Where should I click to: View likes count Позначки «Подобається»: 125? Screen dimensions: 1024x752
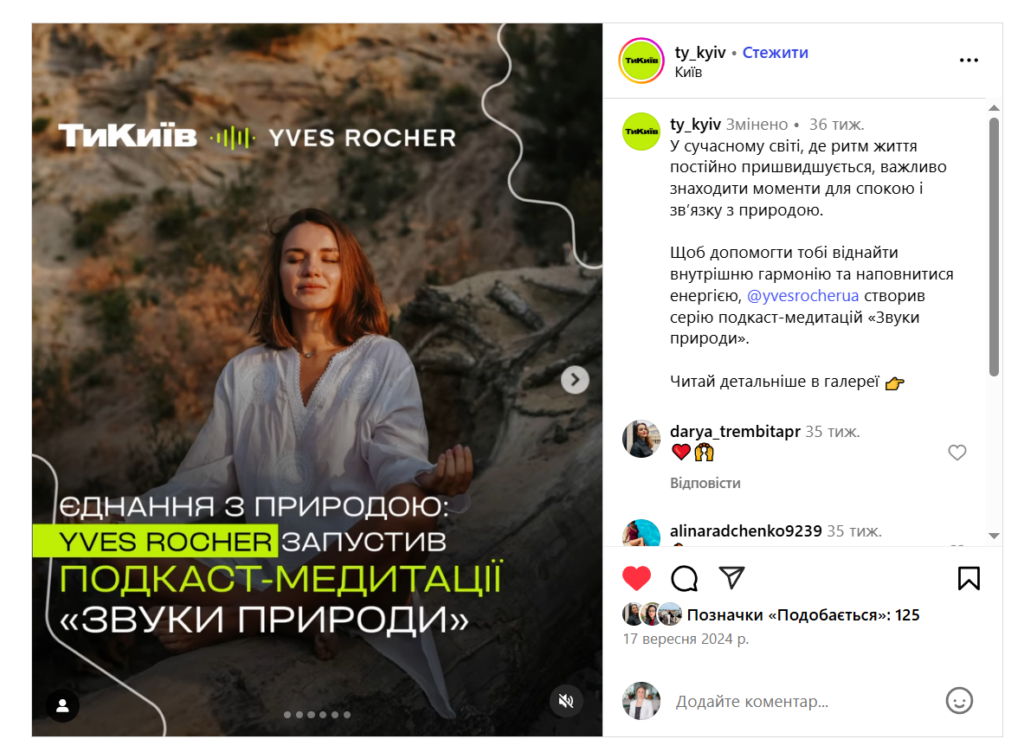803,615
